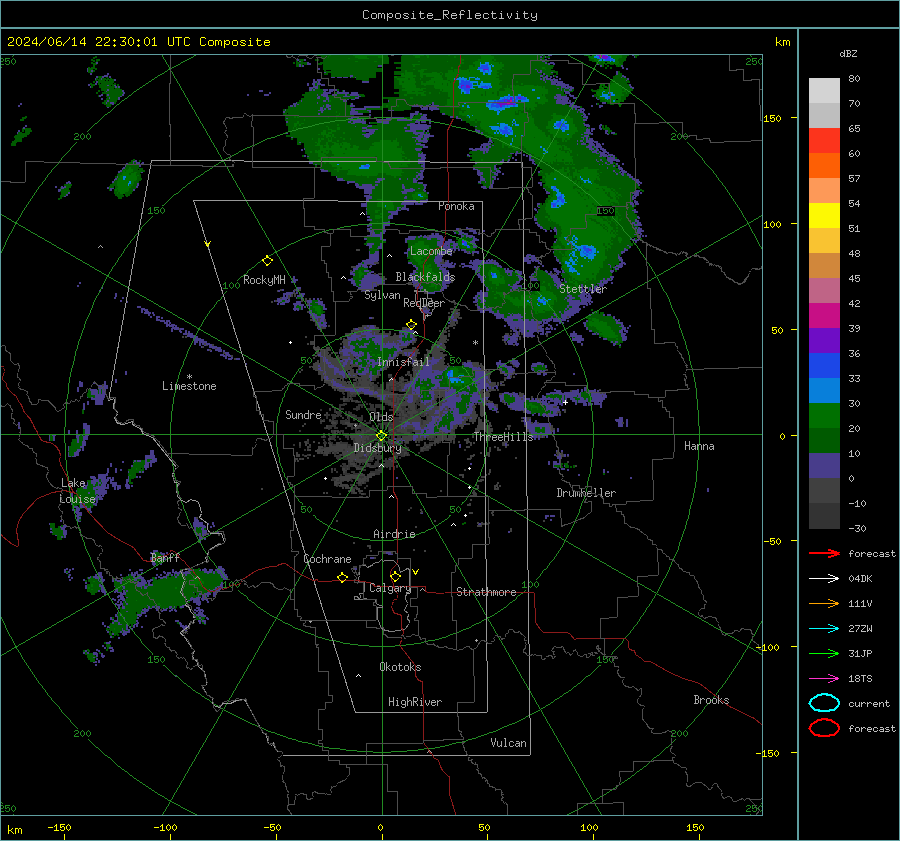The image size is (900, 841).
Task: Click the red forecast arrow in legend
Action: coord(824,553)
